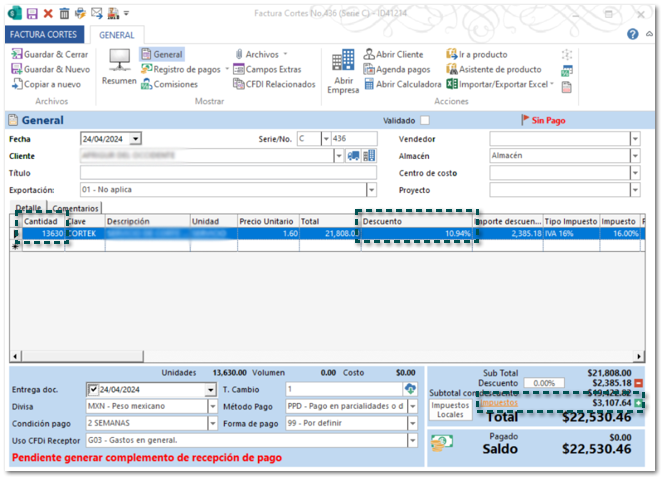The height and width of the screenshot is (480, 664).
Task: Click the Impuestos Locales button
Action: 451,408
